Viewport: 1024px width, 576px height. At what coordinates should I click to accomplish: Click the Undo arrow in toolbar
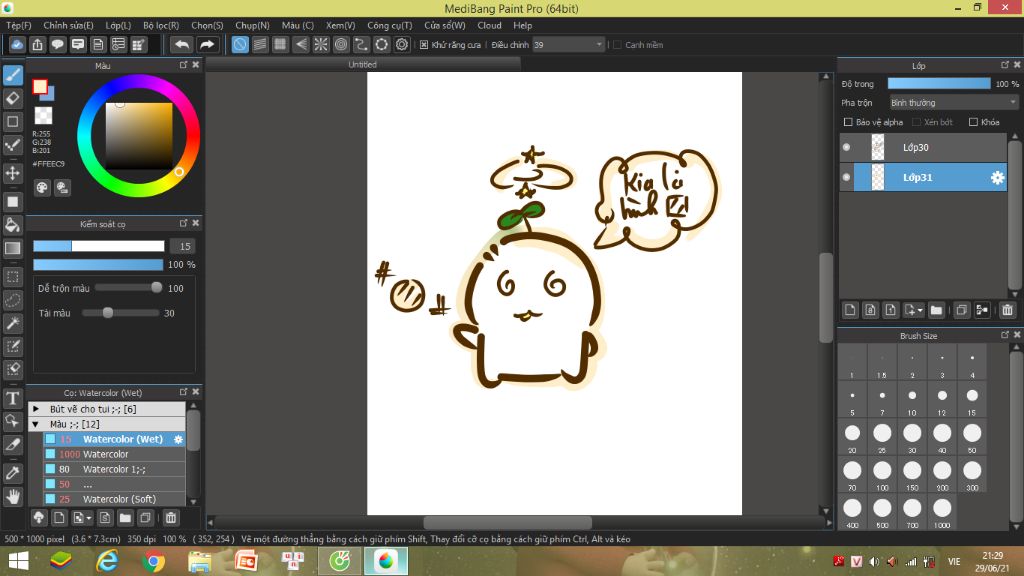pos(182,44)
